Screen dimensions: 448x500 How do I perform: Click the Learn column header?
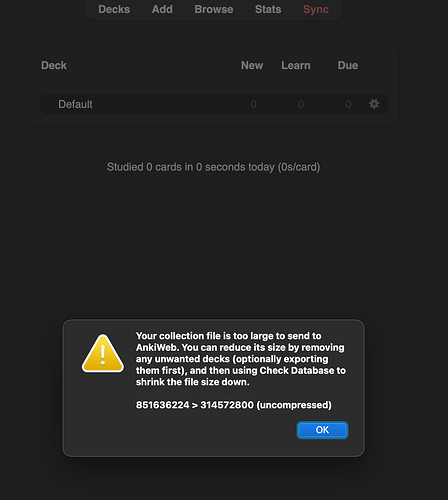coord(296,65)
